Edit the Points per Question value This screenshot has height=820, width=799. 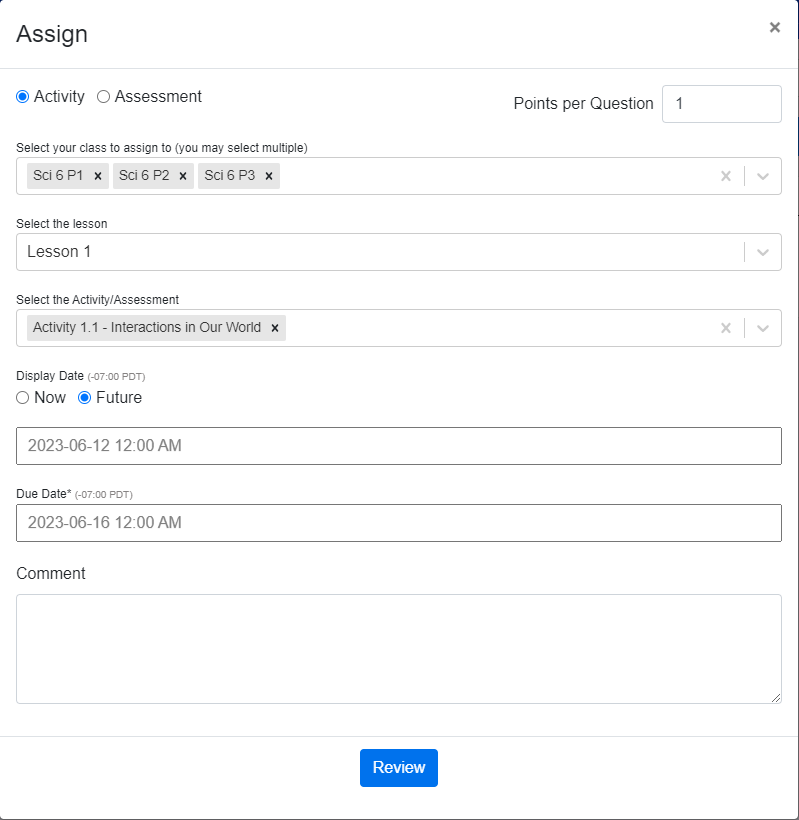click(x=721, y=103)
